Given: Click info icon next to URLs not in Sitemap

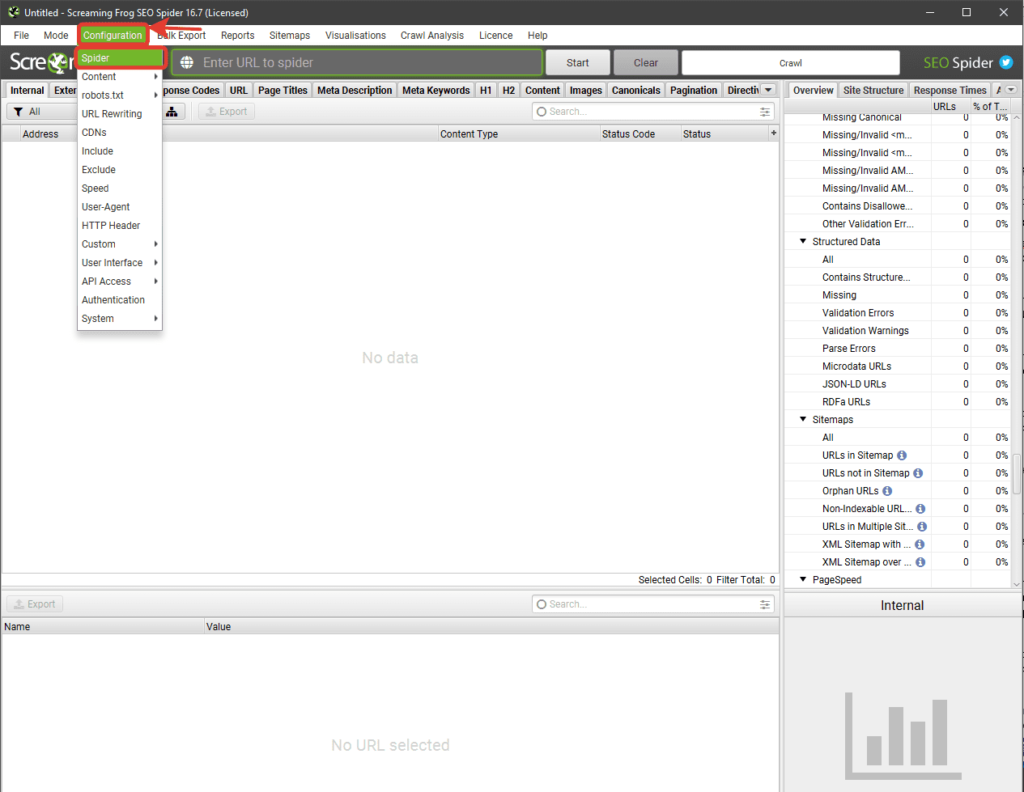Looking at the screenshot, I should [918, 473].
